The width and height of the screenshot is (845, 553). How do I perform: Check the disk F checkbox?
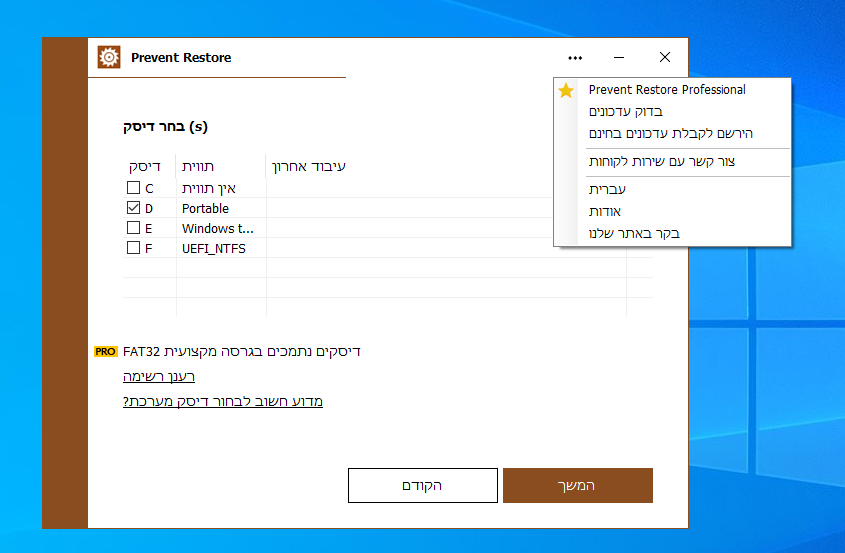(133, 247)
